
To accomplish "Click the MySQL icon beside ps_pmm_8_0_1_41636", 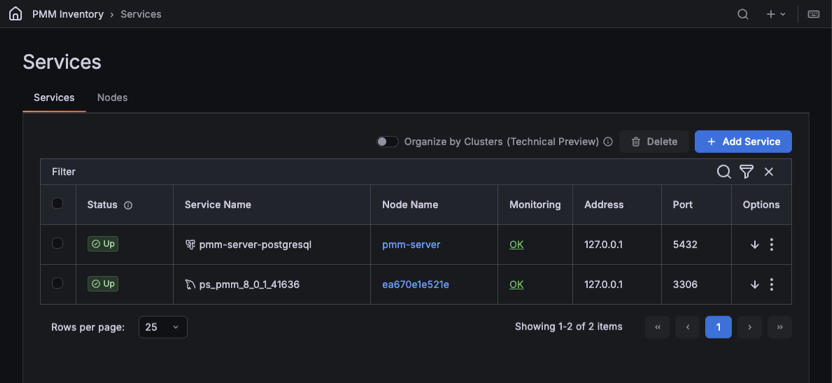I will tap(190, 284).
